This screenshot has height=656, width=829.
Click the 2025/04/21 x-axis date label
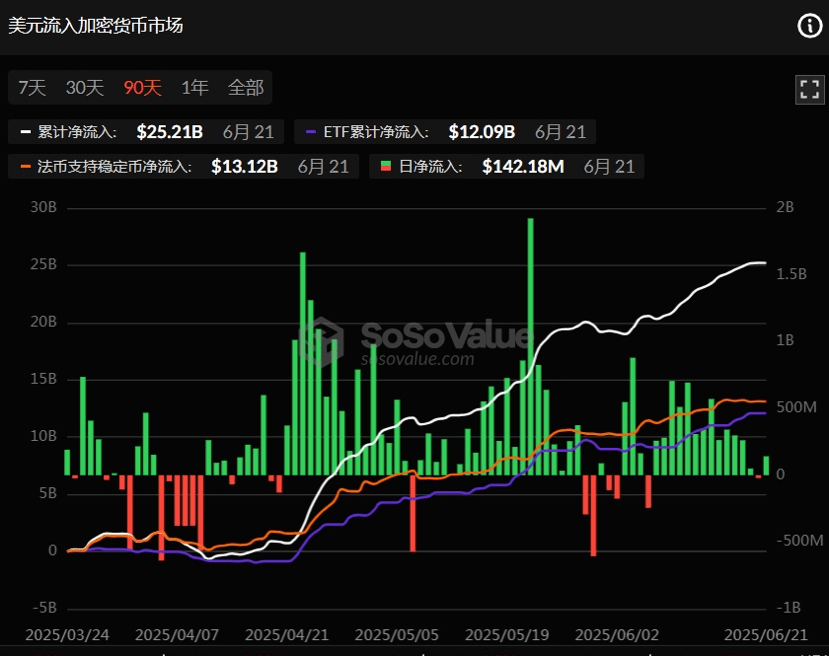click(287, 634)
